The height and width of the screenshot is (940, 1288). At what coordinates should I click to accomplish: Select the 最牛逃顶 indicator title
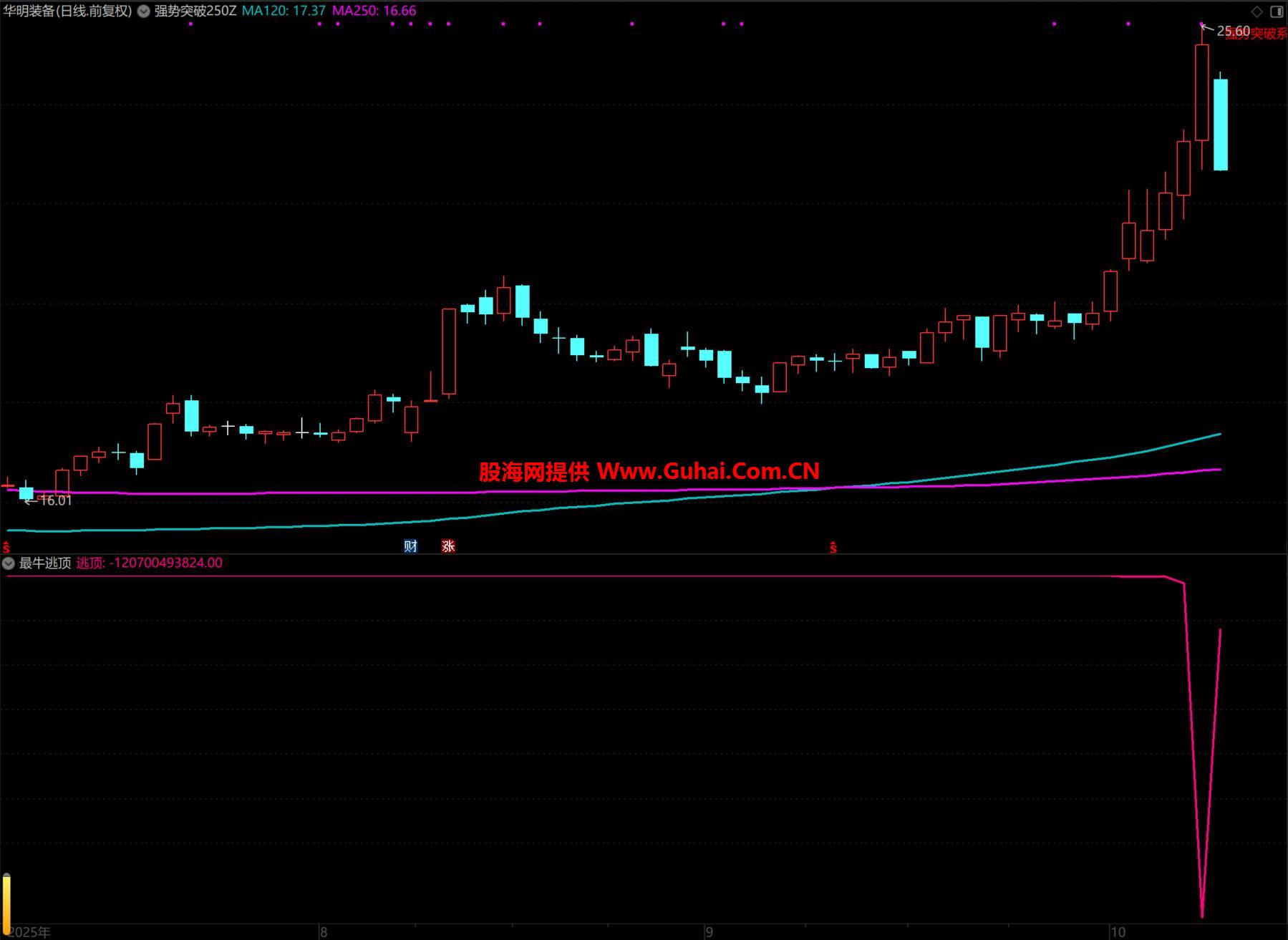tap(45, 563)
